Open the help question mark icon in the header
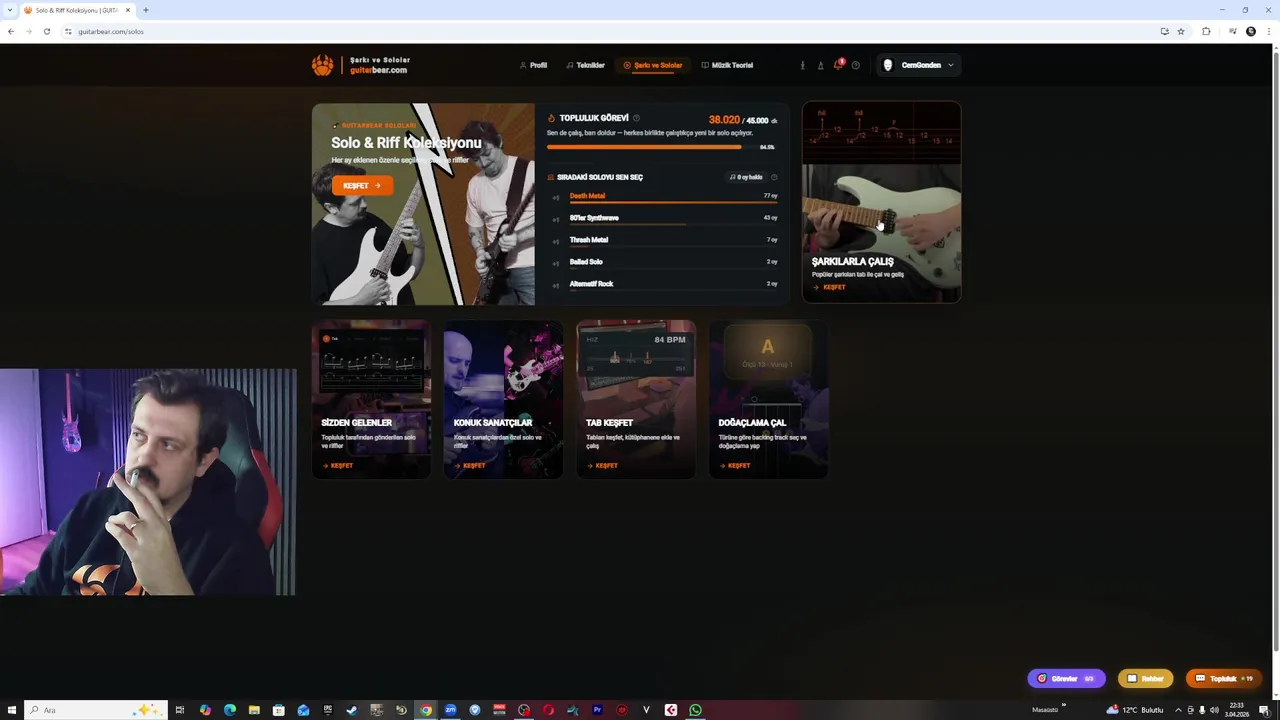1280x720 pixels. pos(855,65)
